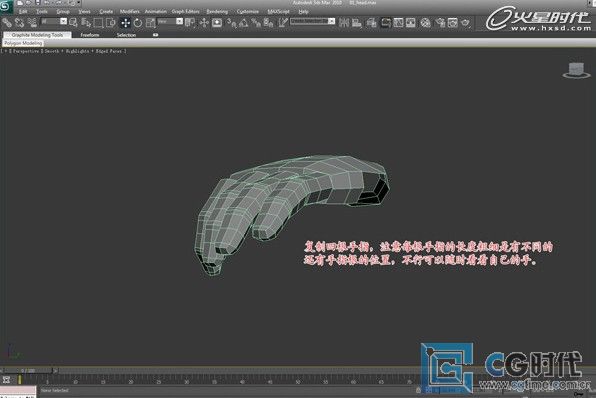This screenshot has width=596, height=398.
Task: Toggle Spinner Snap
Action: [x=268, y=23]
